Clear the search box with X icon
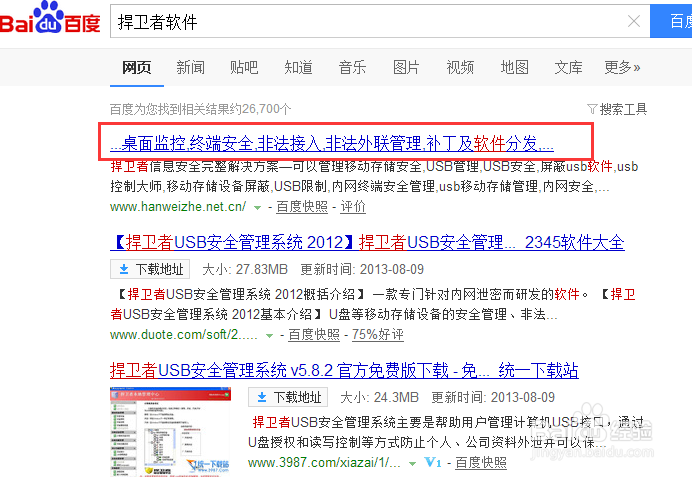Screen dimensions: 692x477 pyautogui.click(x=634, y=21)
